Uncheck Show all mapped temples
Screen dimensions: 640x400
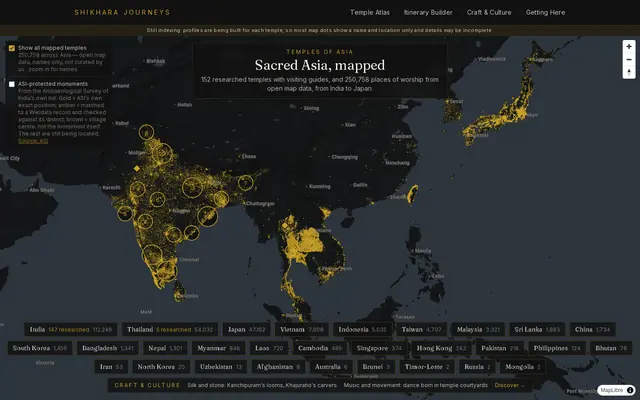tap(12, 48)
